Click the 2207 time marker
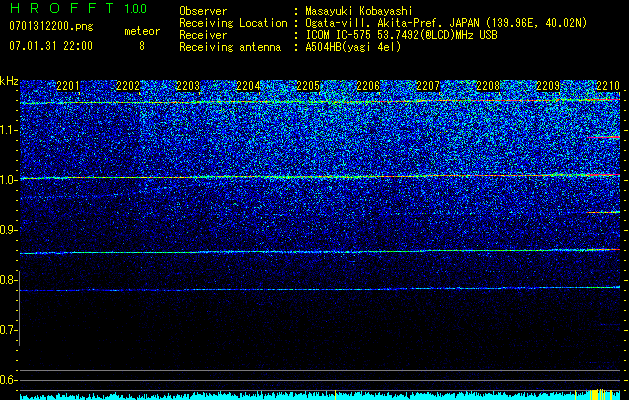Viewport: 629px width, 400px height. click(428, 86)
